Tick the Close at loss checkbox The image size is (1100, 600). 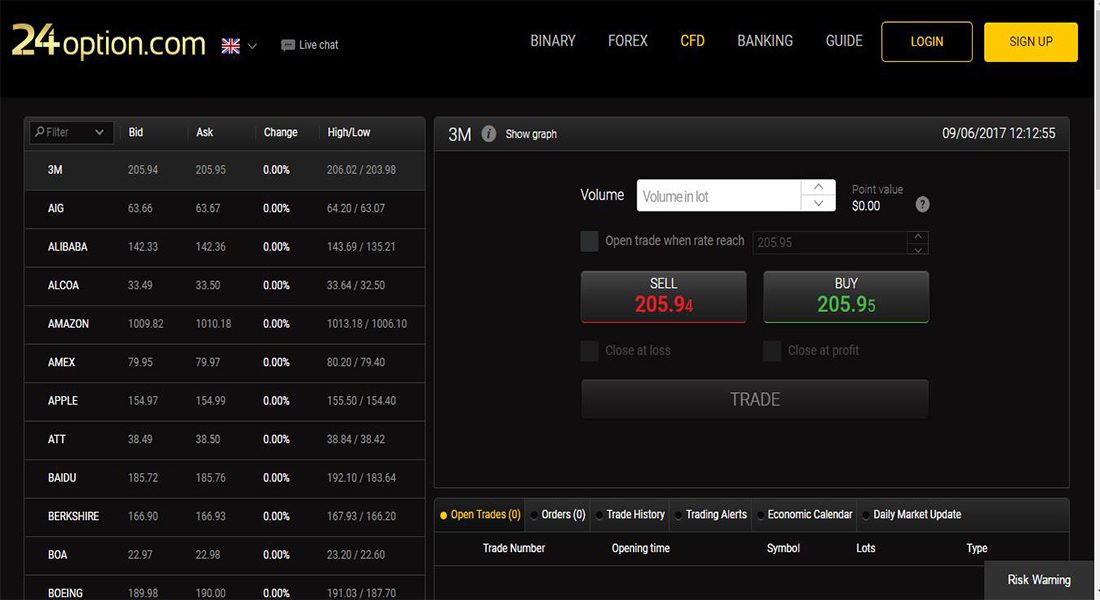coord(589,351)
